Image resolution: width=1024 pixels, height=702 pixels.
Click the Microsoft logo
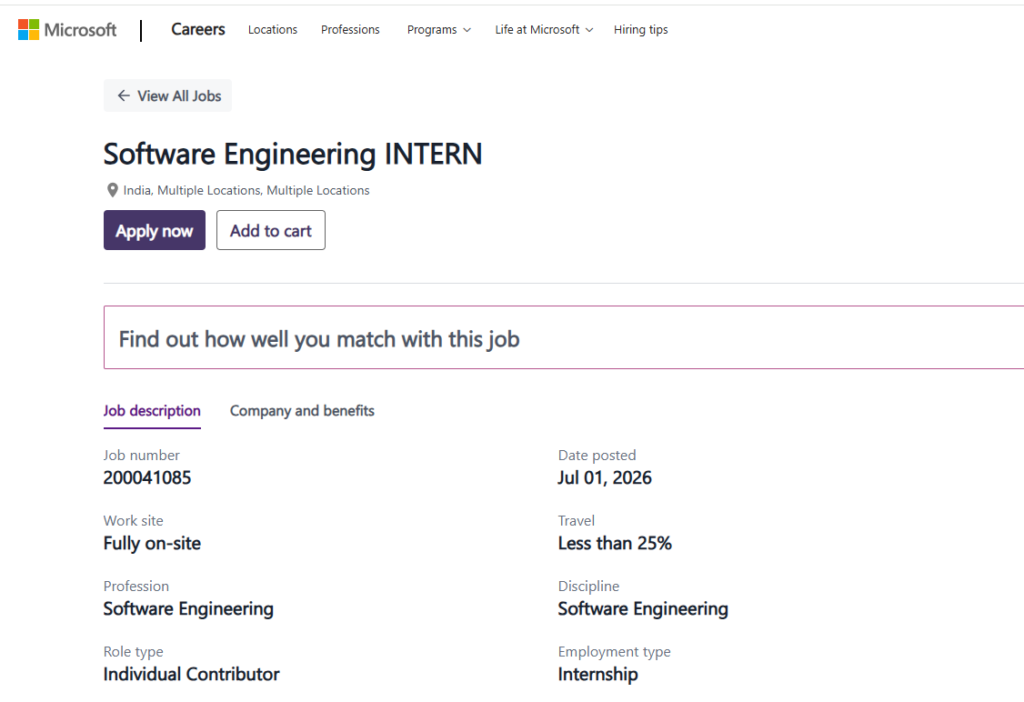click(x=67, y=29)
